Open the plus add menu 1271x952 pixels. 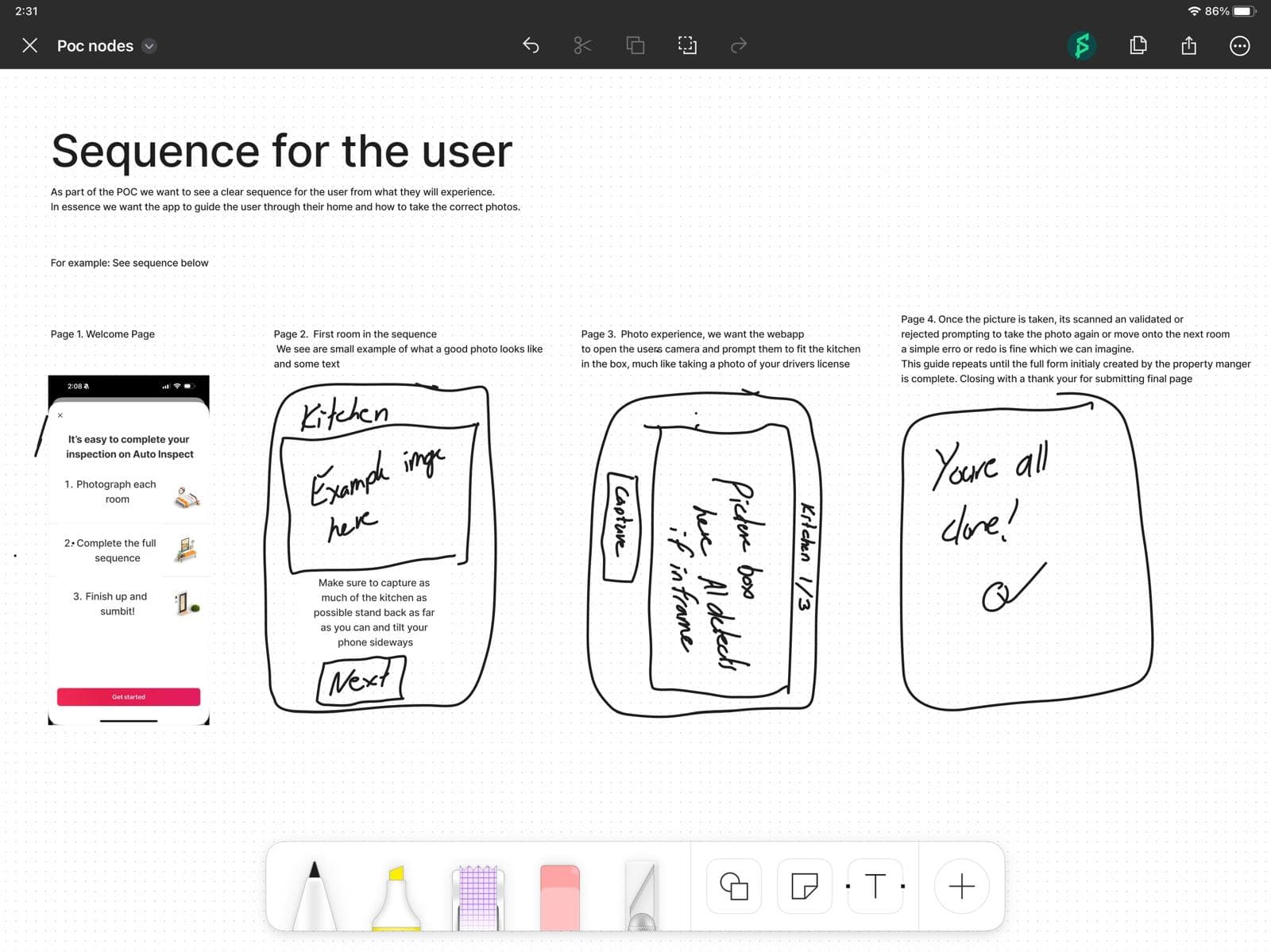(961, 886)
